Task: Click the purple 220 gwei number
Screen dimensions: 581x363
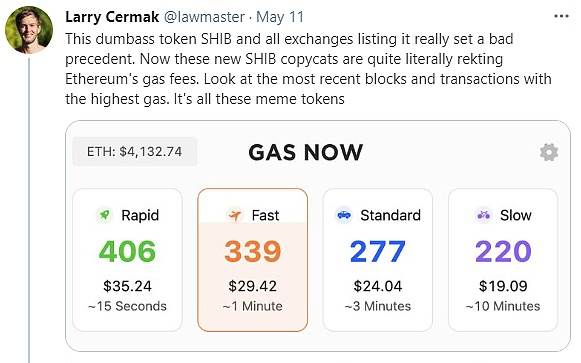Action: click(503, 252)
